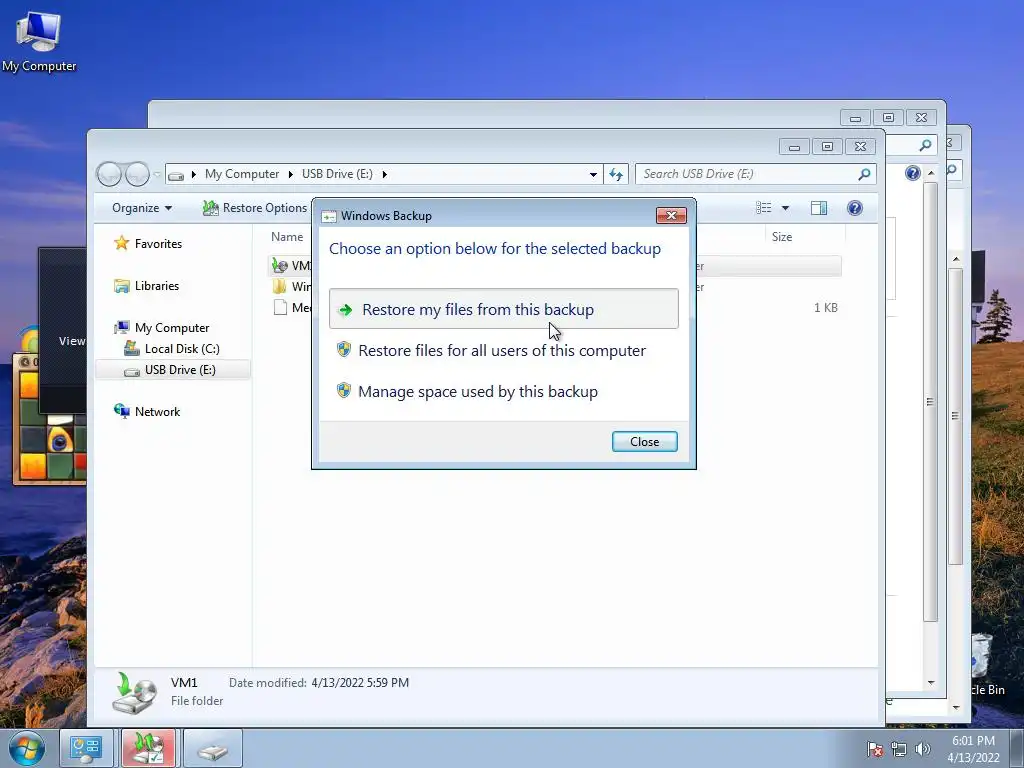This screenshot has height=768, width=1024.
Task: Choose Restore my files from this backup
Action: 504,309
